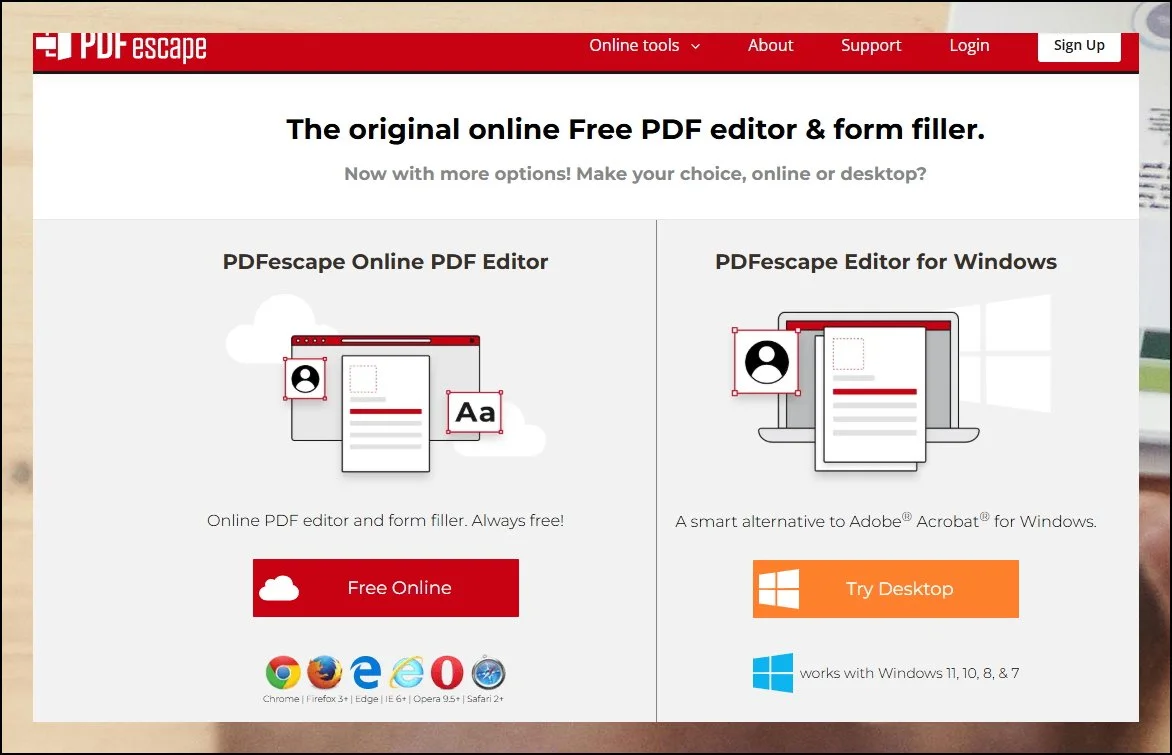Click the cloud icon on Free Online button
This screenshot has height=755, width=1172.
coord(279,588)
